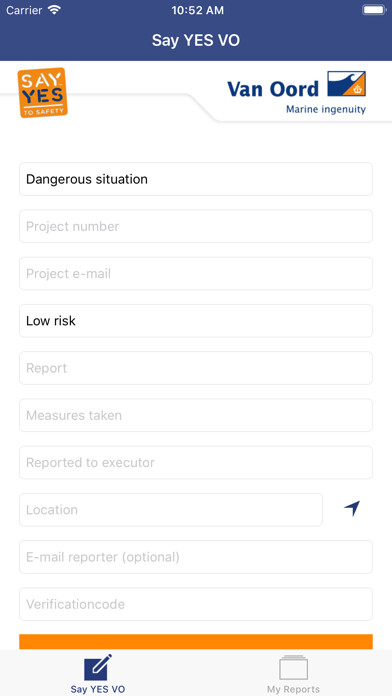Open the Reported to executor selector
This screenshot has height=696, width=392.
196,463
